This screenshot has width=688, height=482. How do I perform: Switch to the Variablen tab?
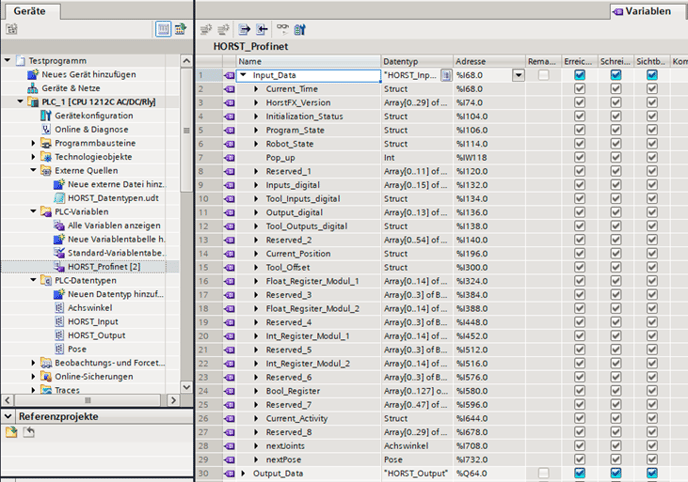[x=646, y=10]
